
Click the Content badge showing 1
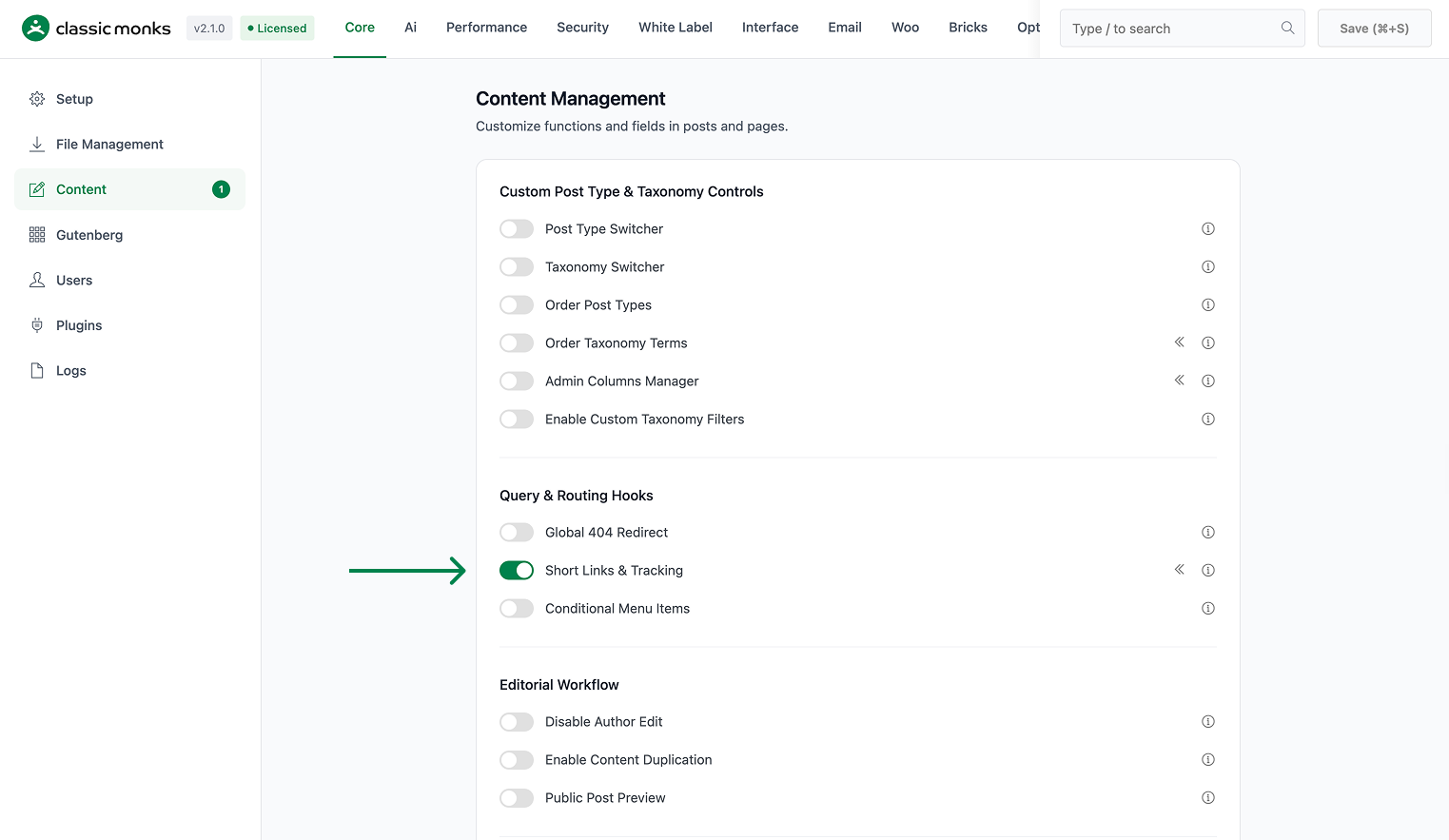(x=221, y=189)
